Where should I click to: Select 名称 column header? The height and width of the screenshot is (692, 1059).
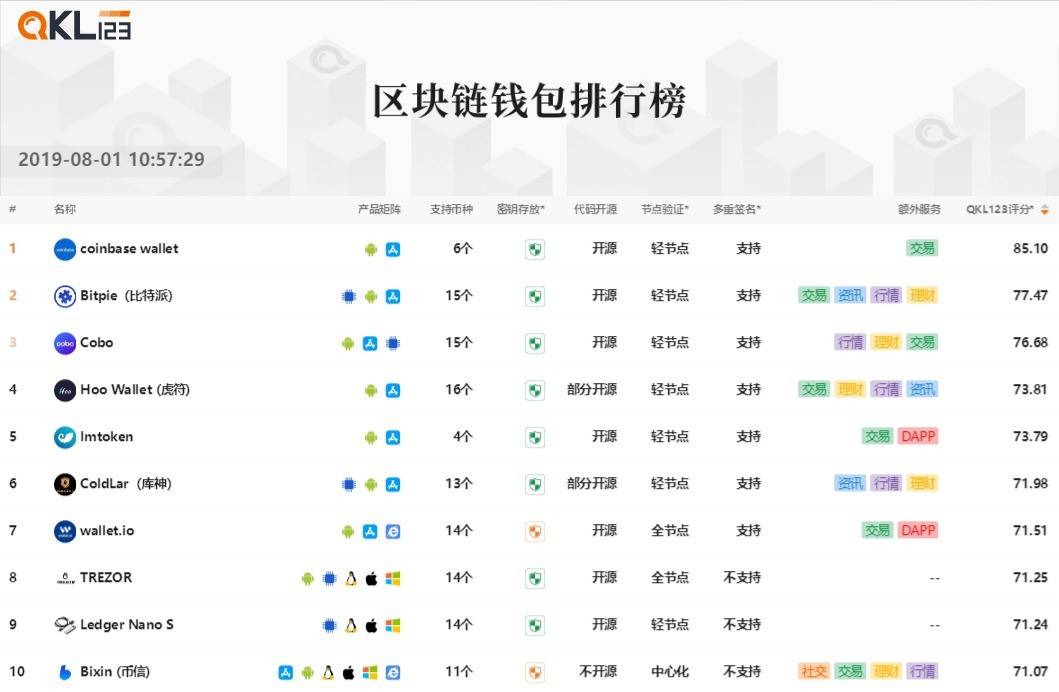click(65, 209)
